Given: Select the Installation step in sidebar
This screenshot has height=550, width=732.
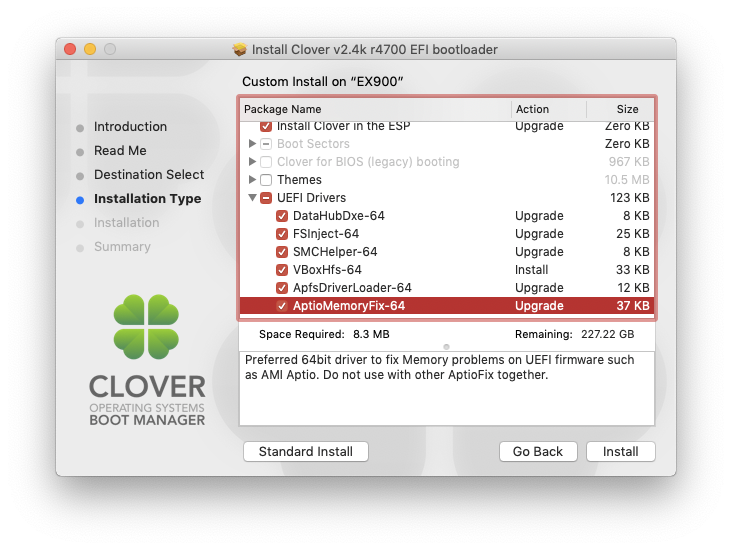Looking at the screenshot, I should coord(127,223).
